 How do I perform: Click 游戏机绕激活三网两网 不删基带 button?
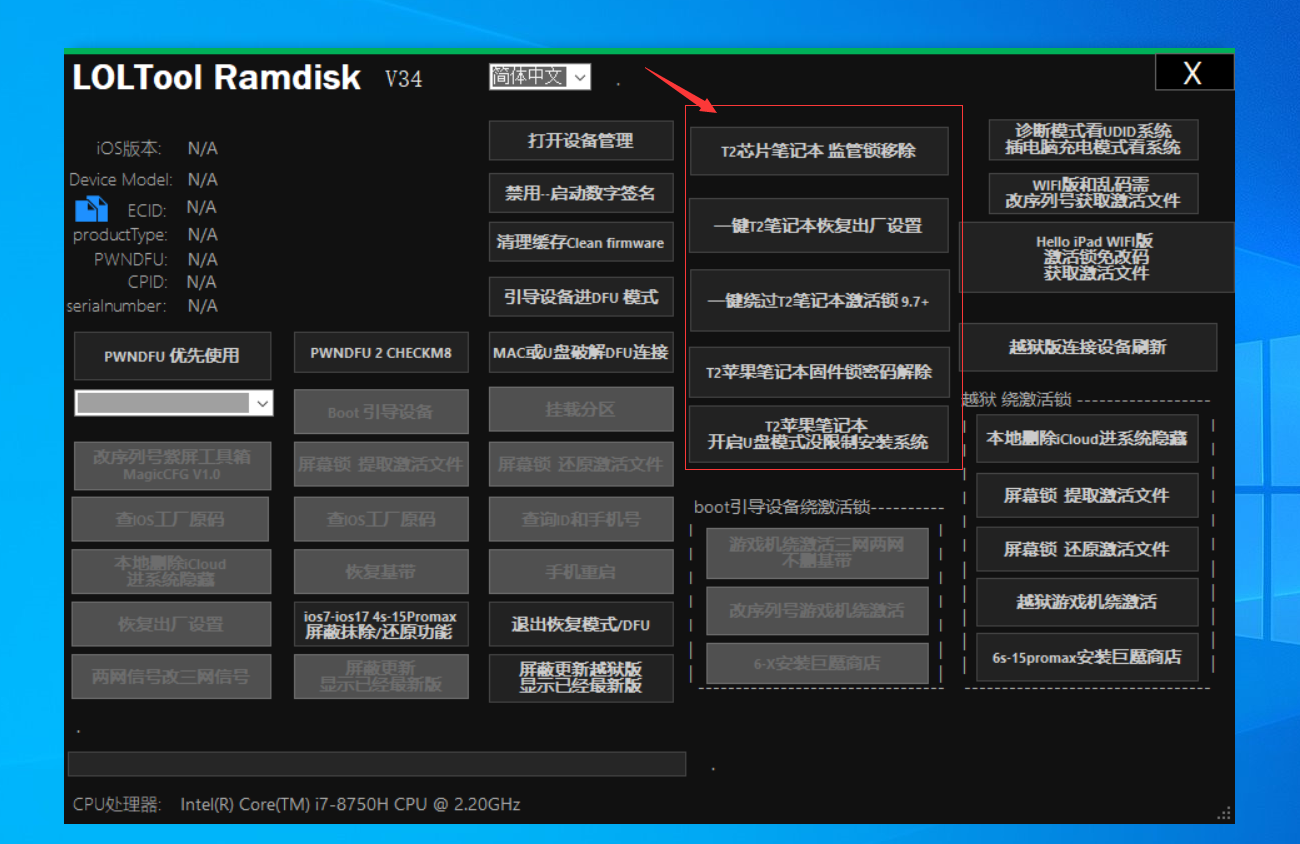coord(817,553)
